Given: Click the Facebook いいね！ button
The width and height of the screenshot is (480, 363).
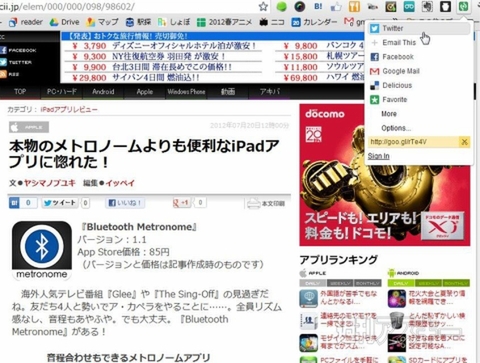Looking at the screenshot, I should click(125, 203).
